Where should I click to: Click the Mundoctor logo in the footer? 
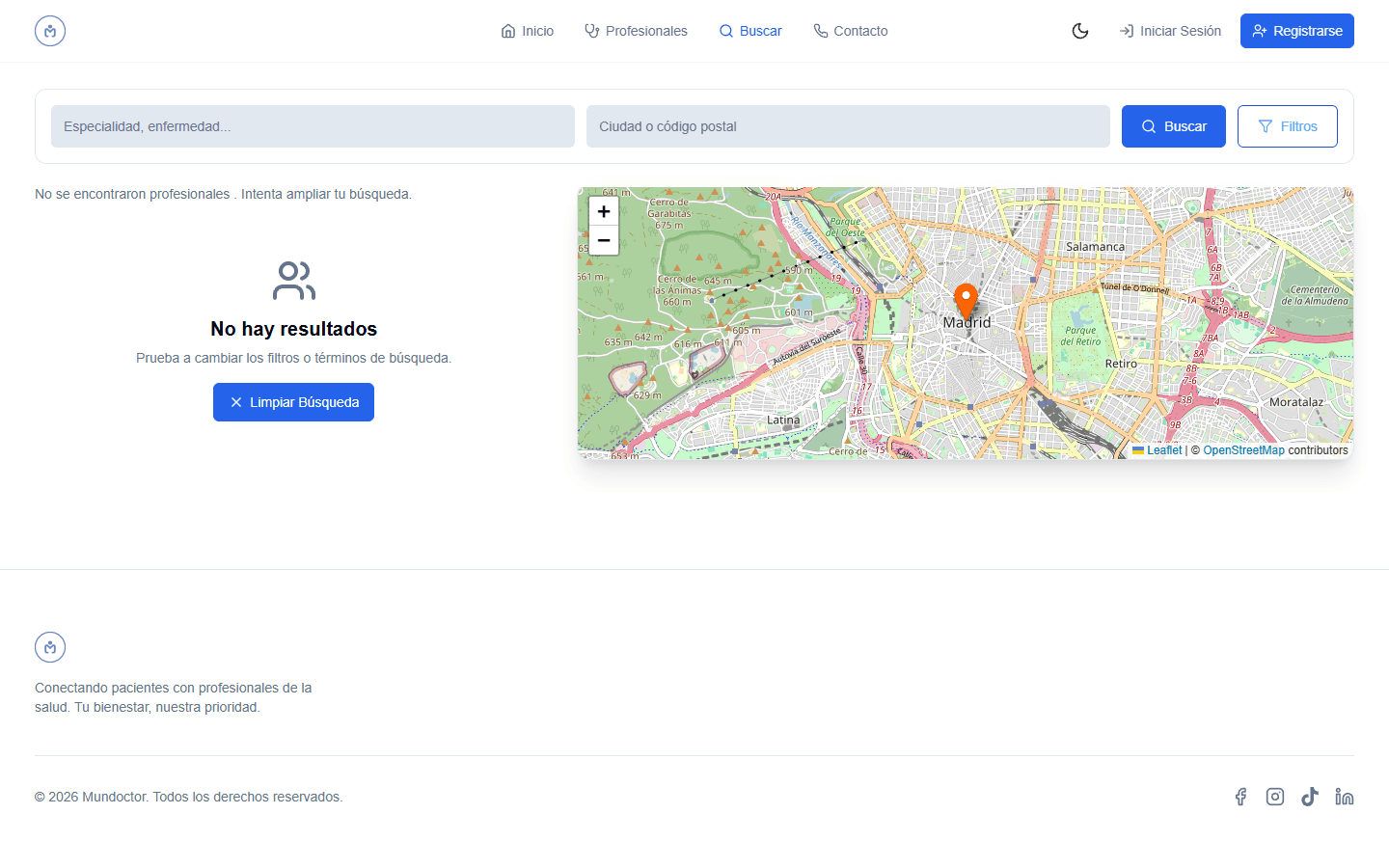[49, 646]
